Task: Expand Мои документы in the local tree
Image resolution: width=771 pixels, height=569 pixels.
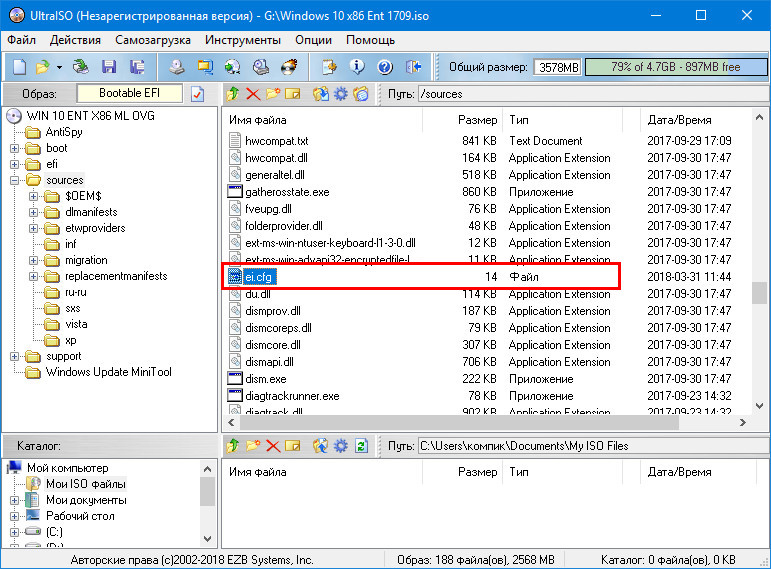Action: (15, 500)
